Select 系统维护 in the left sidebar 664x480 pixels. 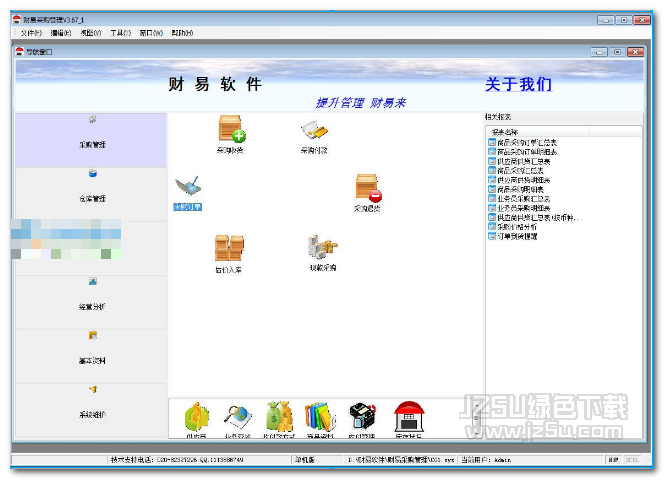coord(91,410)
